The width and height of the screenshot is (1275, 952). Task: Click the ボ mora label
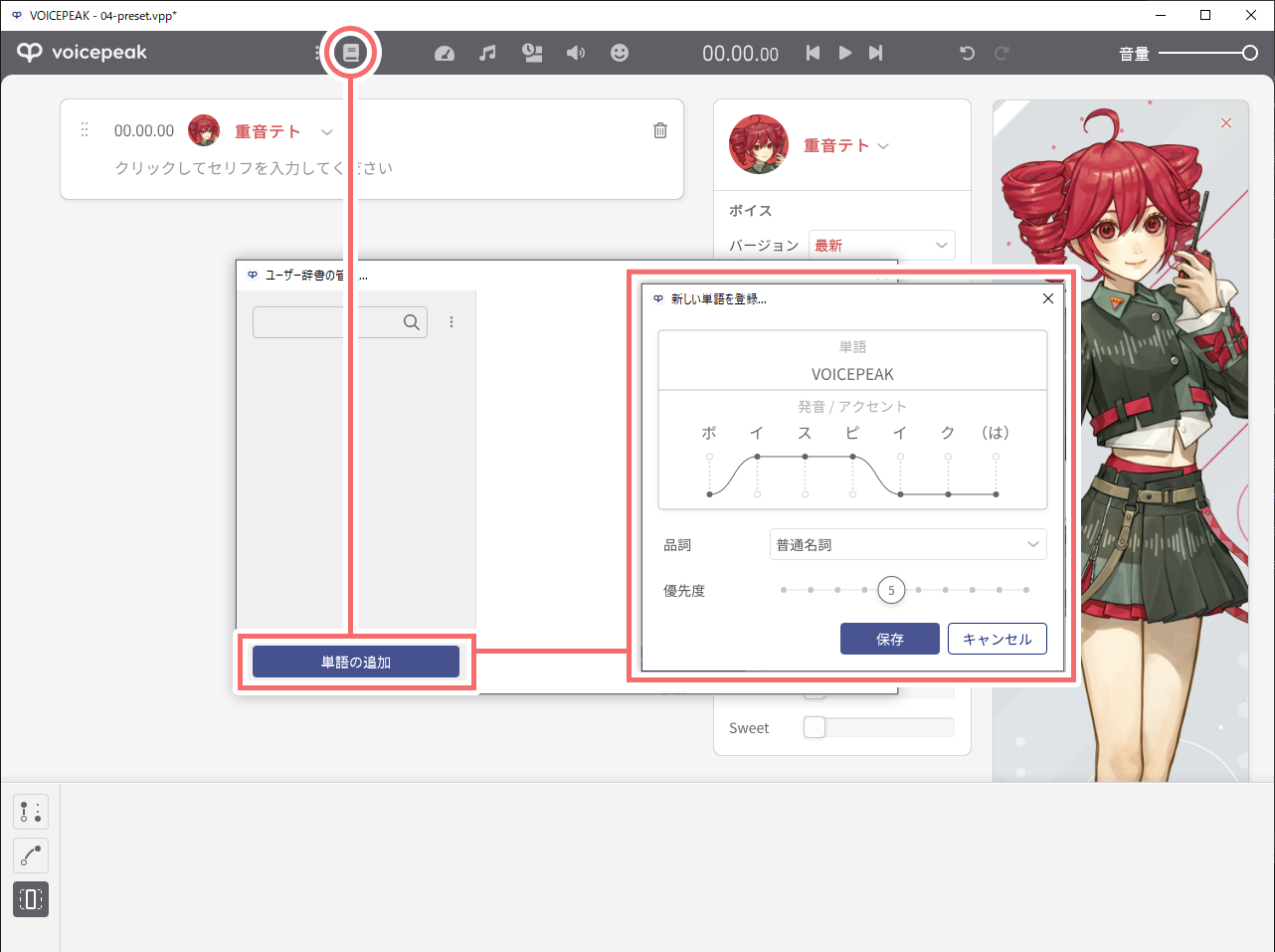point(709,433)
